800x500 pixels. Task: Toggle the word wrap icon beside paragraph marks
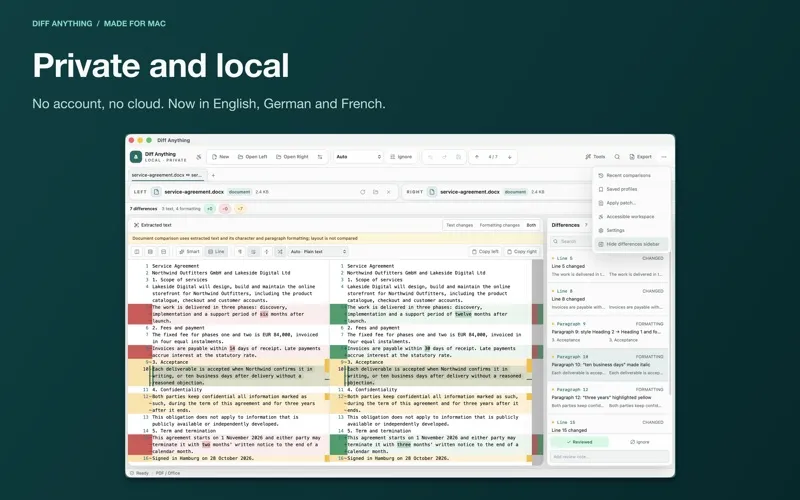(x=253, y=252)
